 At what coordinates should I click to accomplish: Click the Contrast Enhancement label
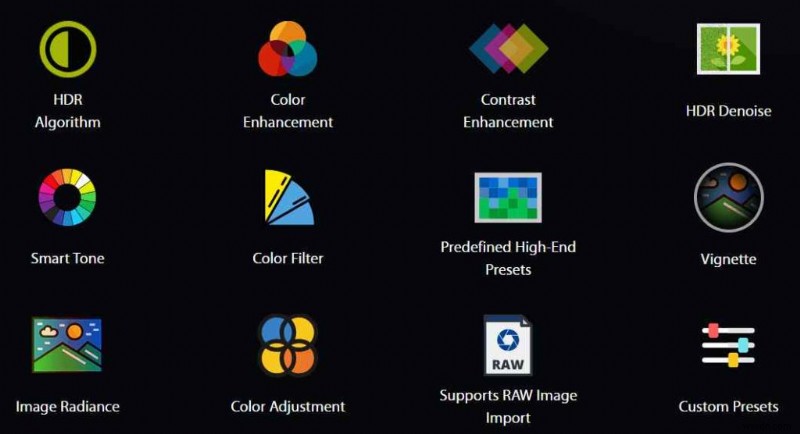point(508,111)
